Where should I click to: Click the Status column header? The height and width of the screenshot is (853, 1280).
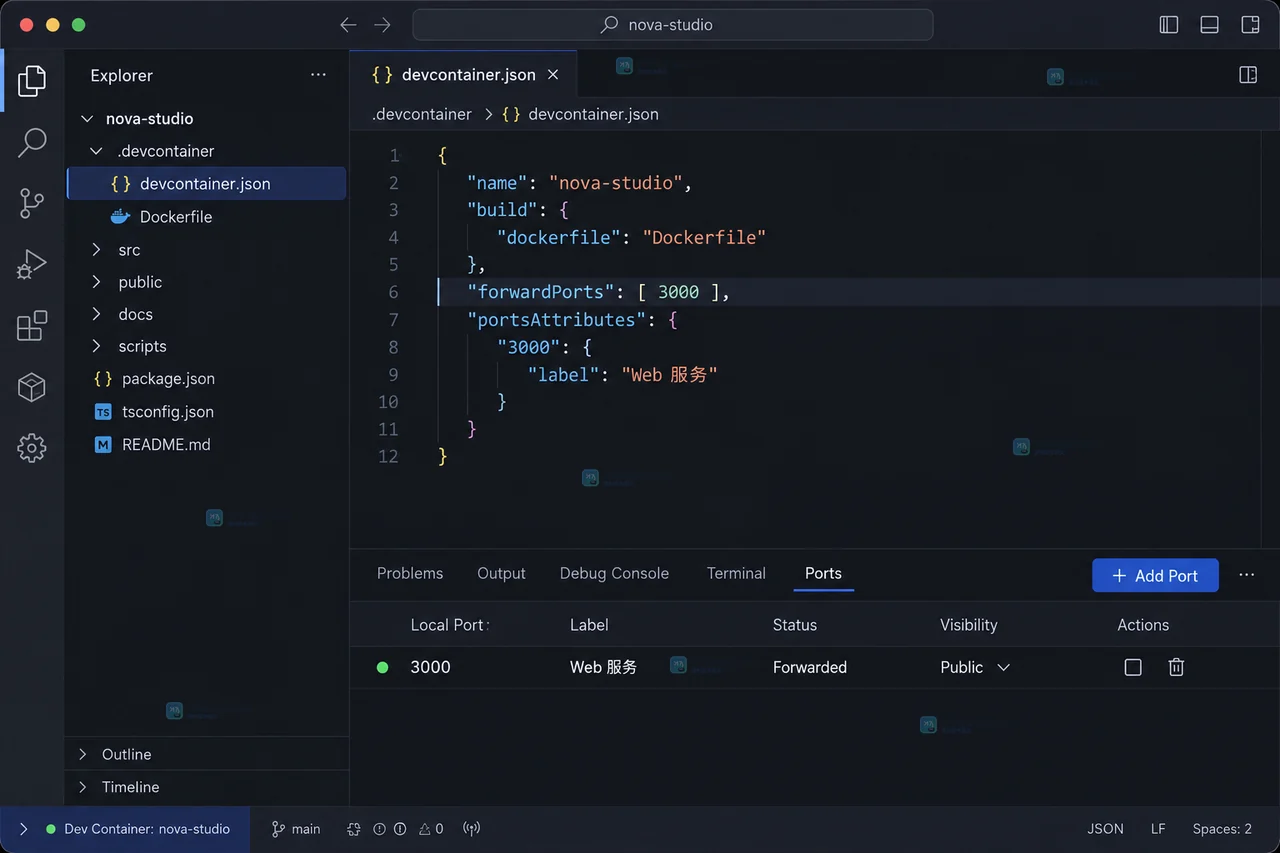click(x=795, y=625)
